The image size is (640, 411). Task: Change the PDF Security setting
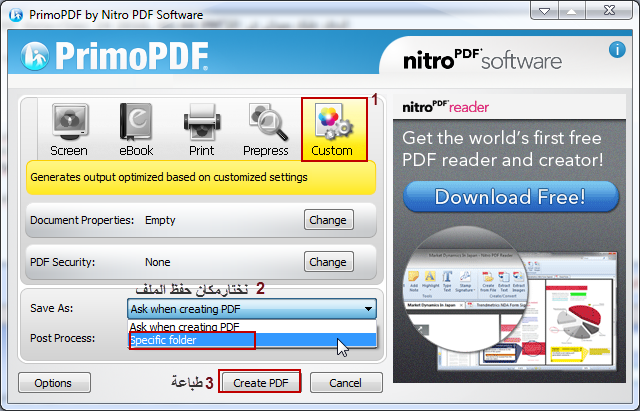(x=328, y=262)
